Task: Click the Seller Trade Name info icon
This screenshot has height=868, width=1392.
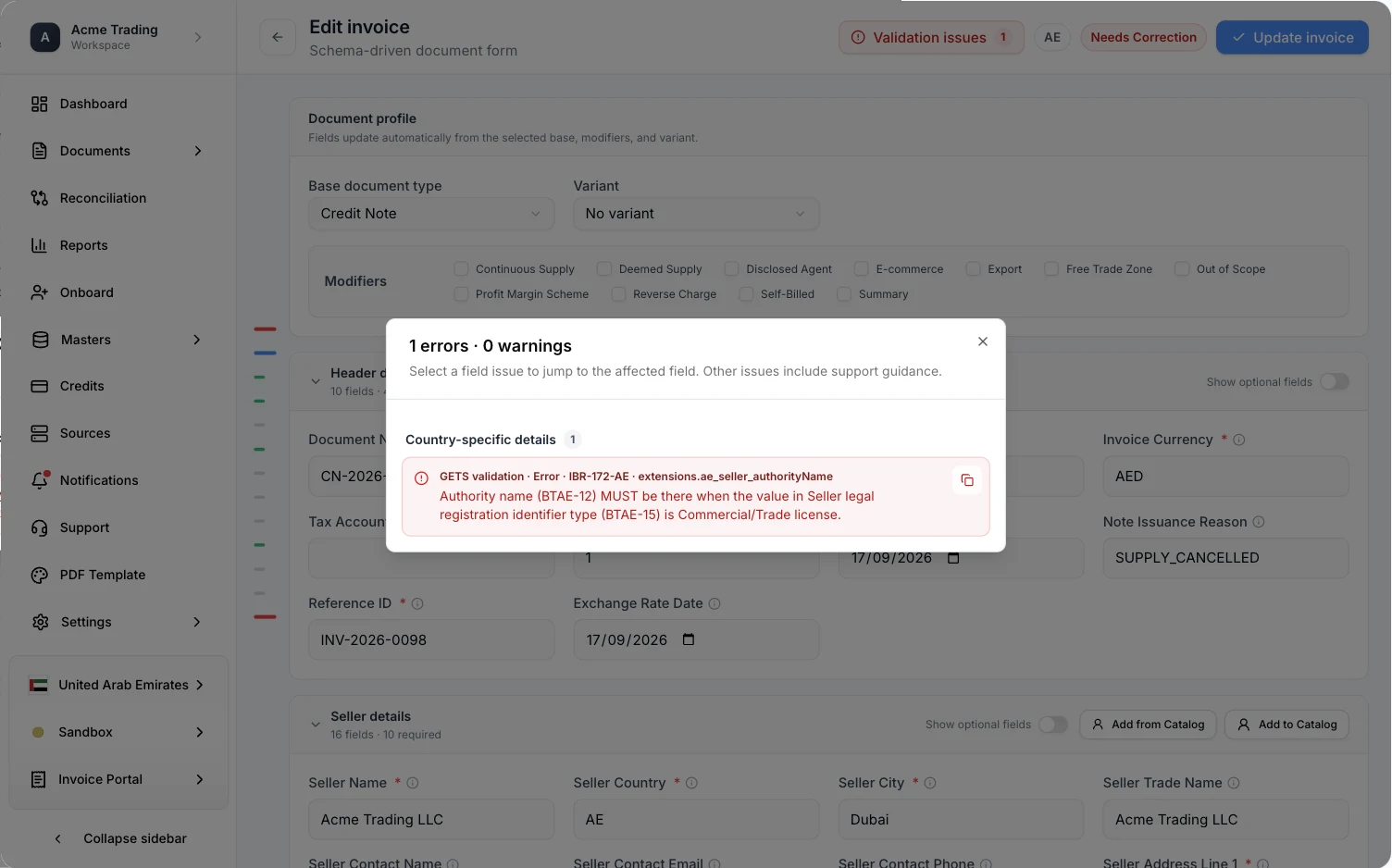Action: point(1234,783)
